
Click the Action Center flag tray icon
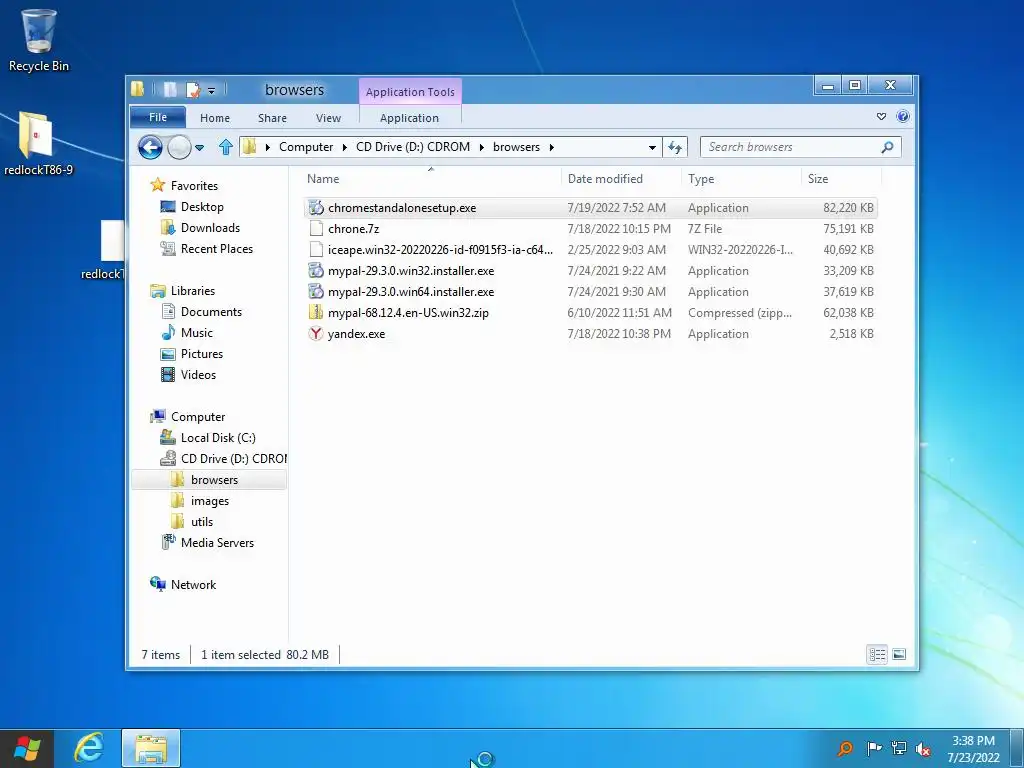(x=874, y=748)
